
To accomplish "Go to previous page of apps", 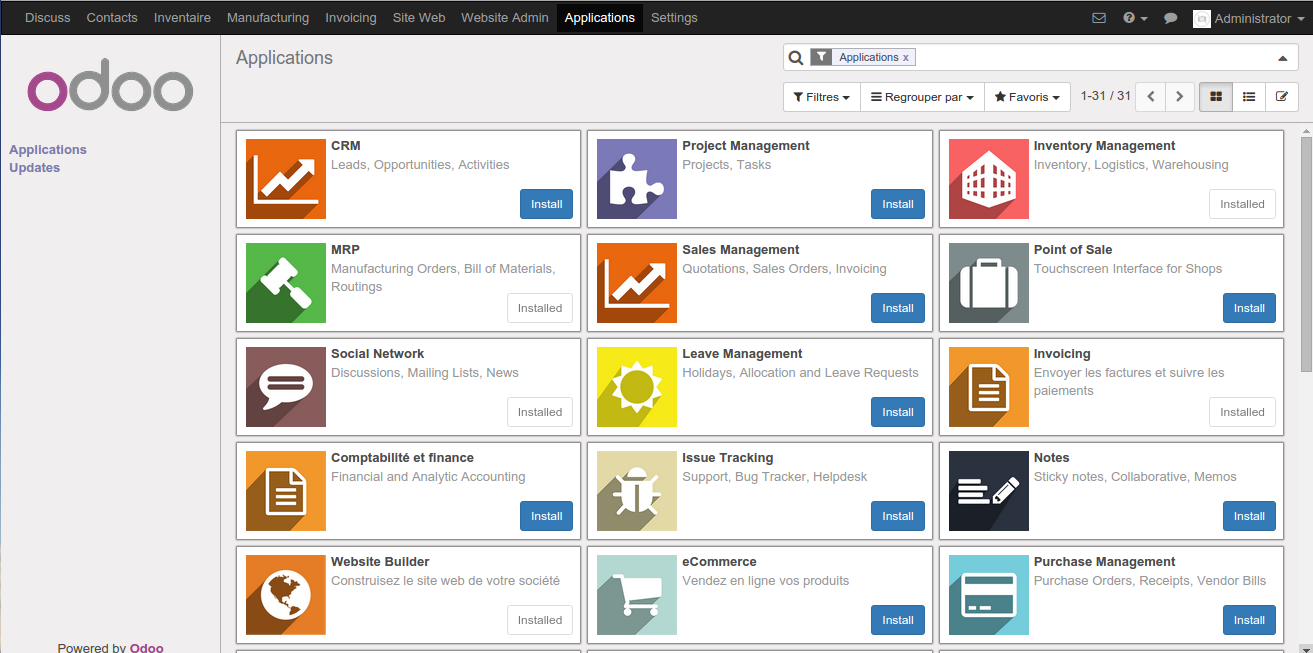I will (x=1151, y=97).
